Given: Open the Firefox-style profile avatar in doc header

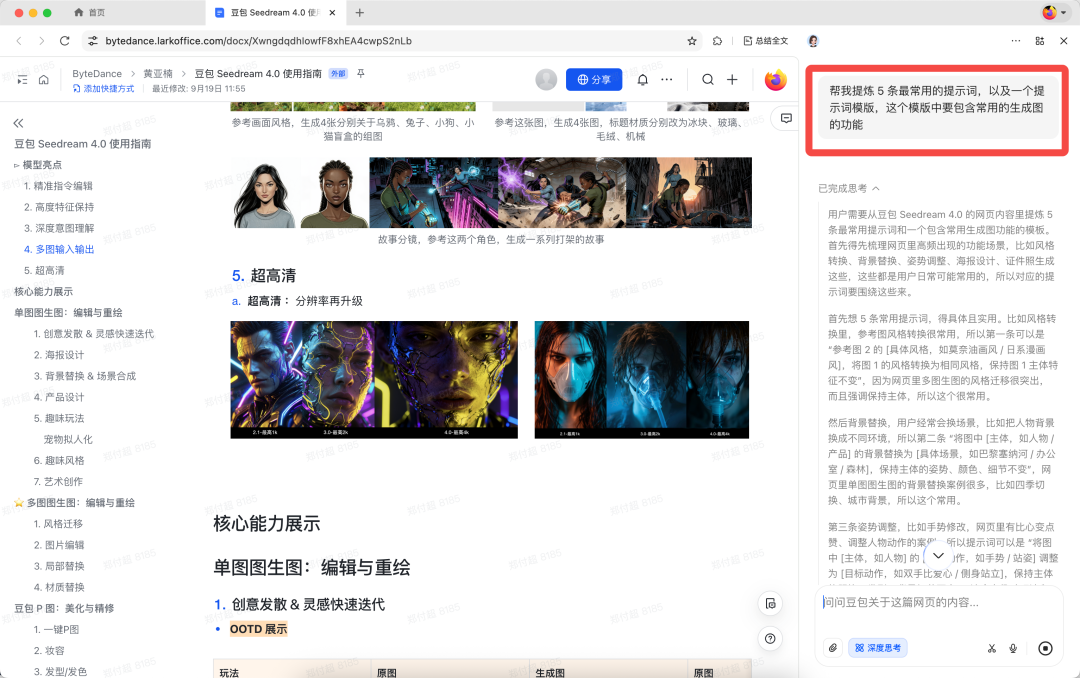Looking at the screenshot, I should pos(776,80).
